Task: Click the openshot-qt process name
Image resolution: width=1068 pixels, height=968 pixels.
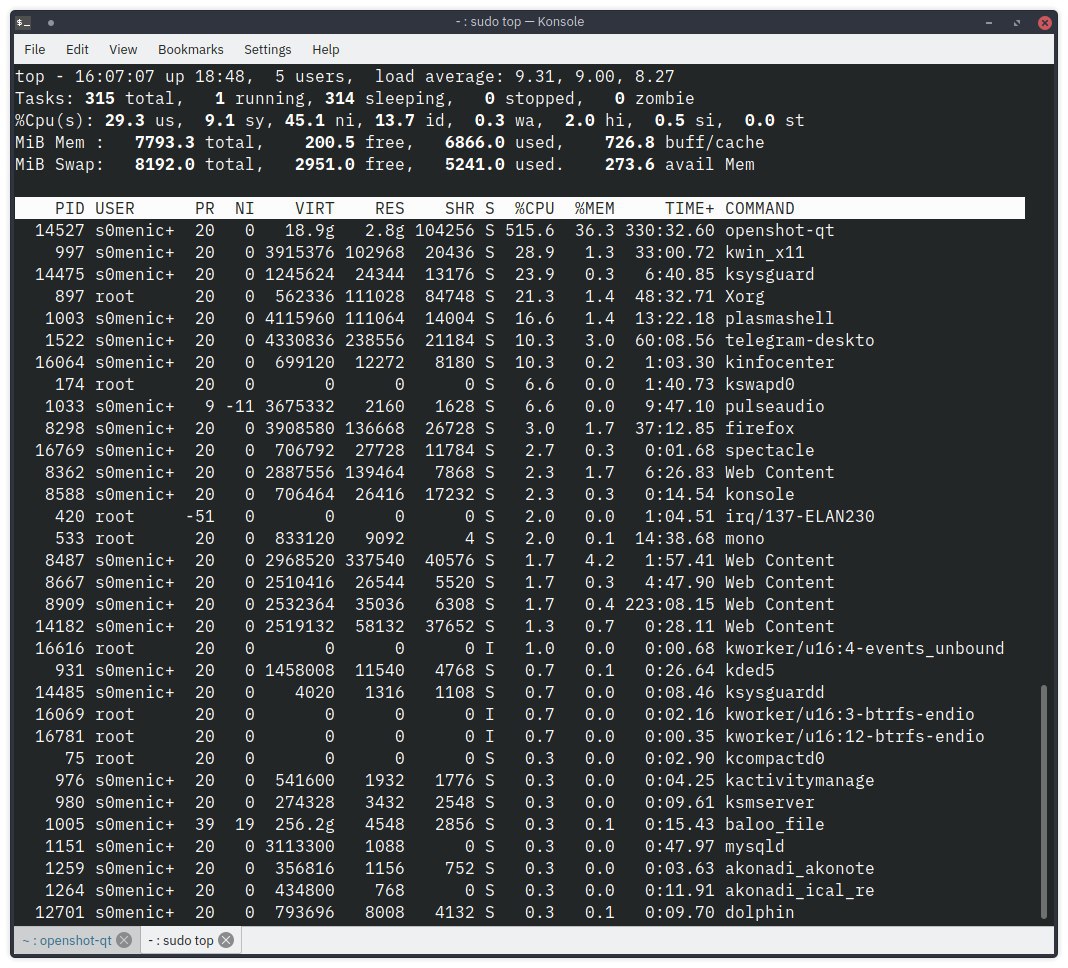Action: [779, 230]
